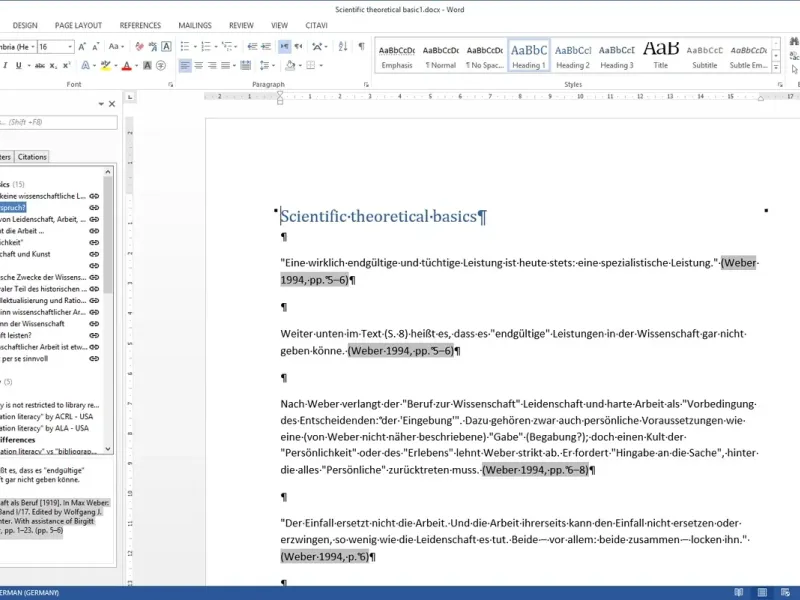
Task: Switch to Print Layout view in status bar
Action: [762, 592]
